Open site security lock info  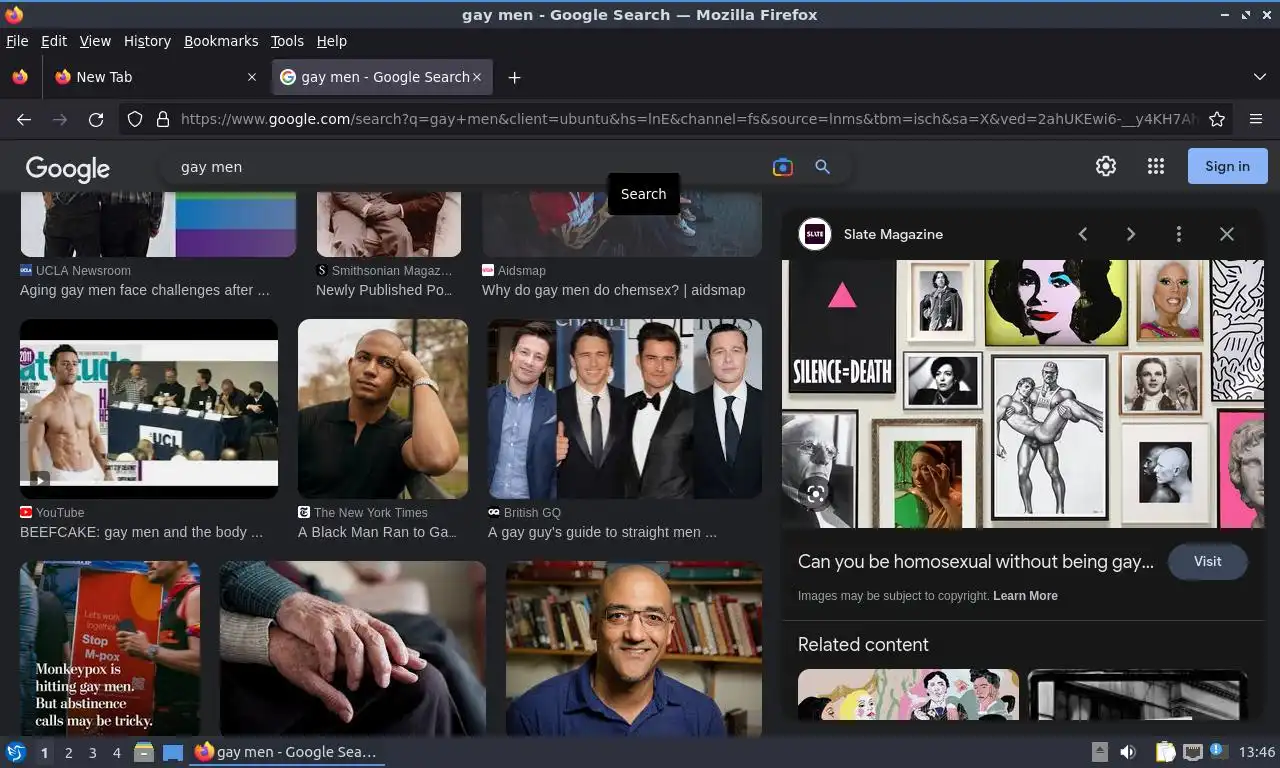[163, 119]
